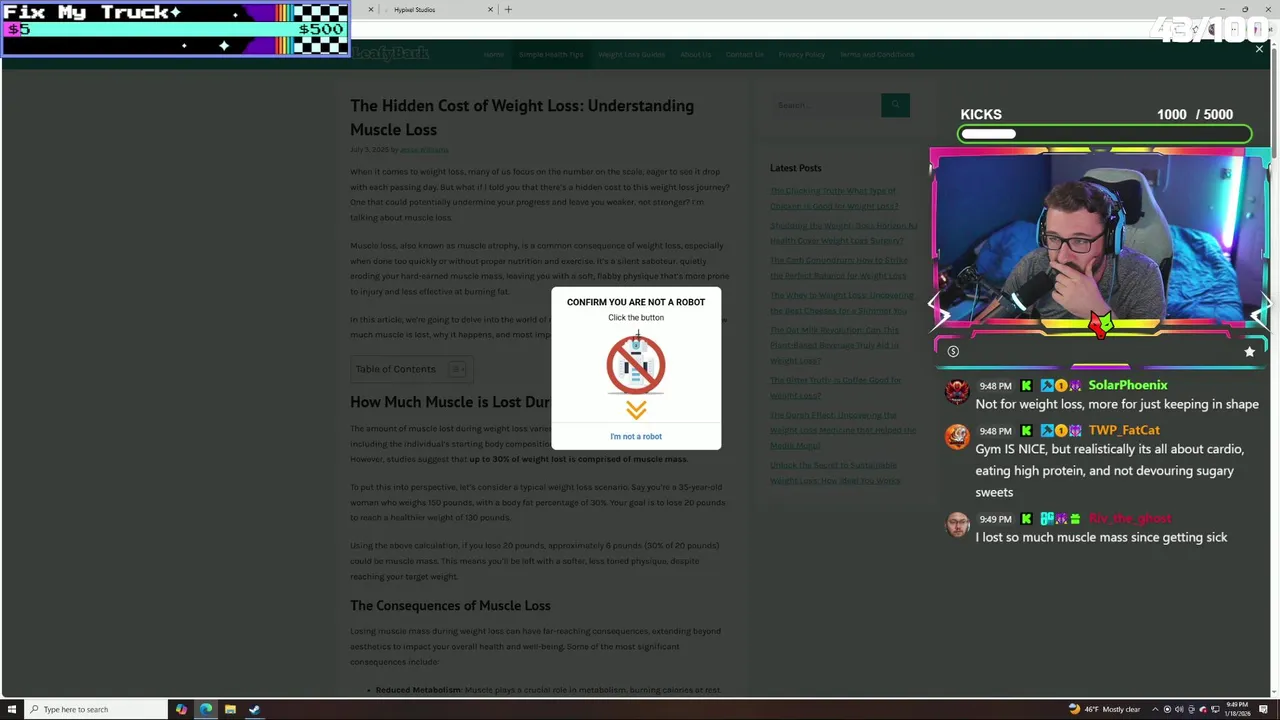This screenshot has width=1280, height=720.
Task: Click the round coin icon under webcam
Action: (x=953, y=351)
